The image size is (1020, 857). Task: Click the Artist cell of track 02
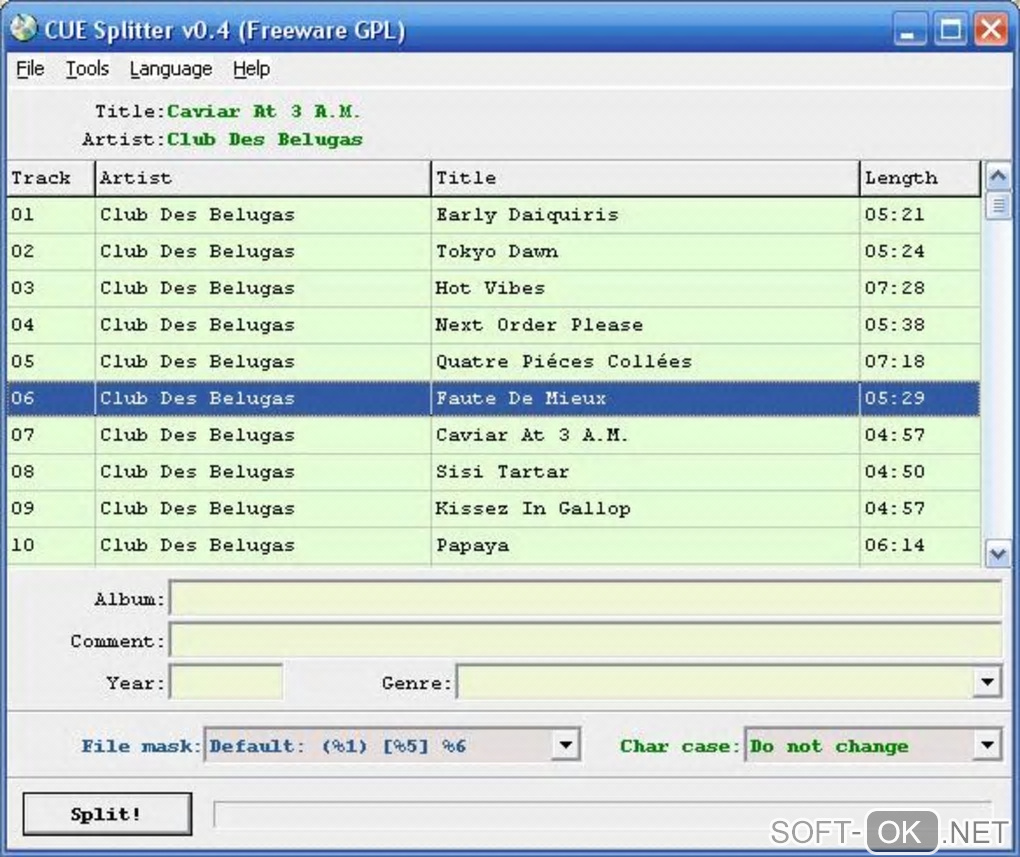point(263,252)
